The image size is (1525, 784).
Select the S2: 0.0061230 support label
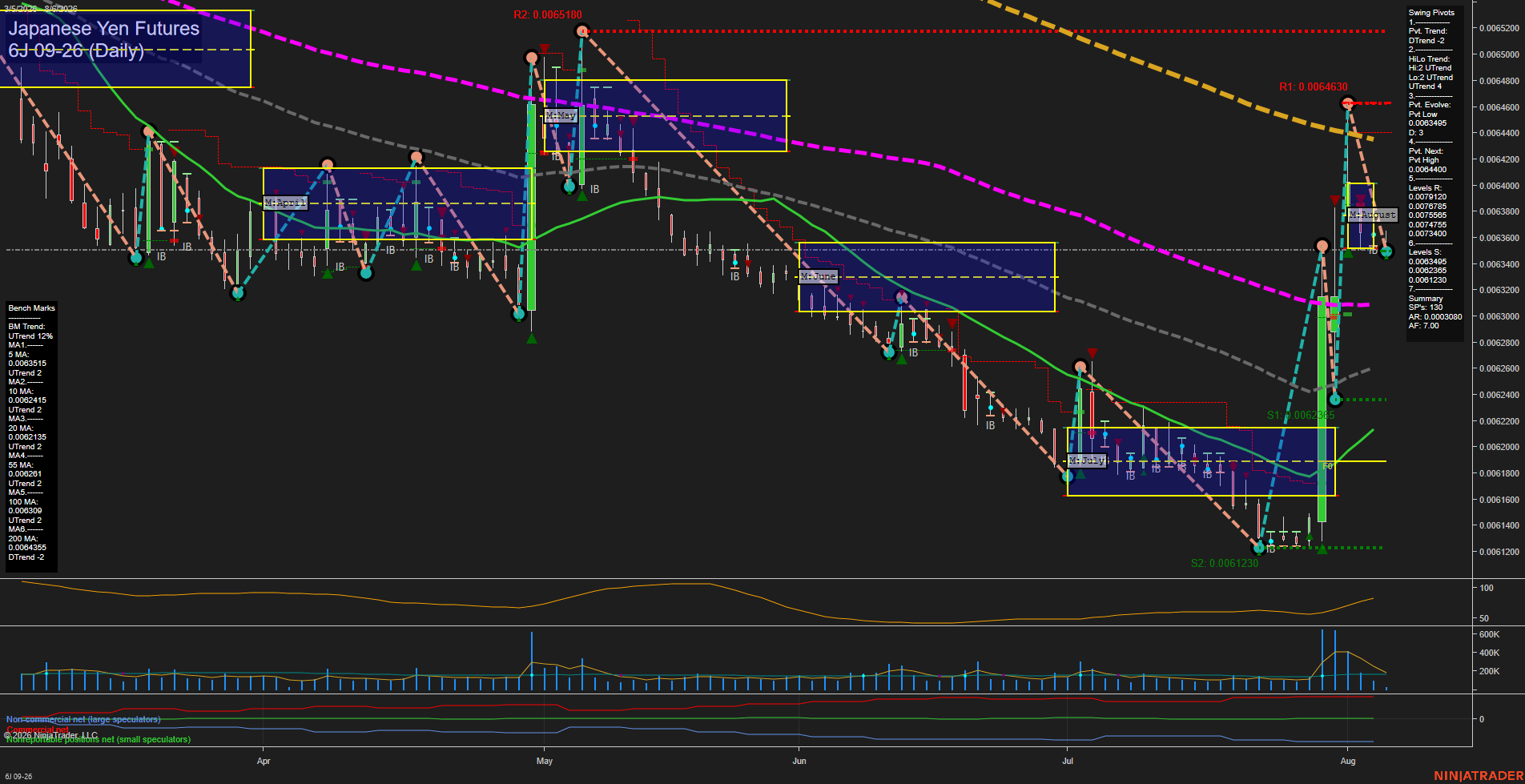pos(1225,564)
